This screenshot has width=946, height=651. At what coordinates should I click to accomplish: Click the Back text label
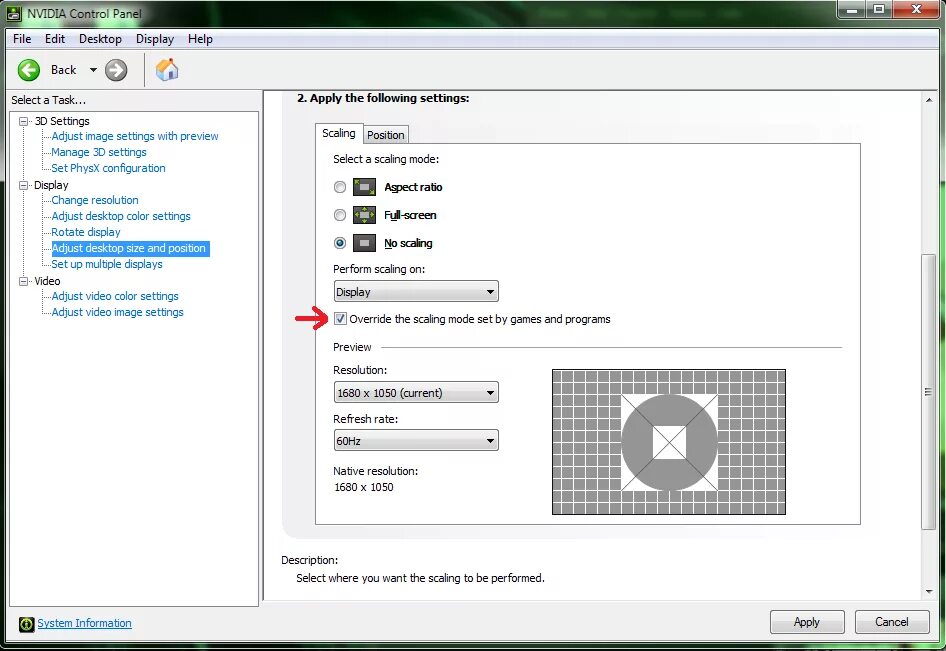tap(63, 70)
